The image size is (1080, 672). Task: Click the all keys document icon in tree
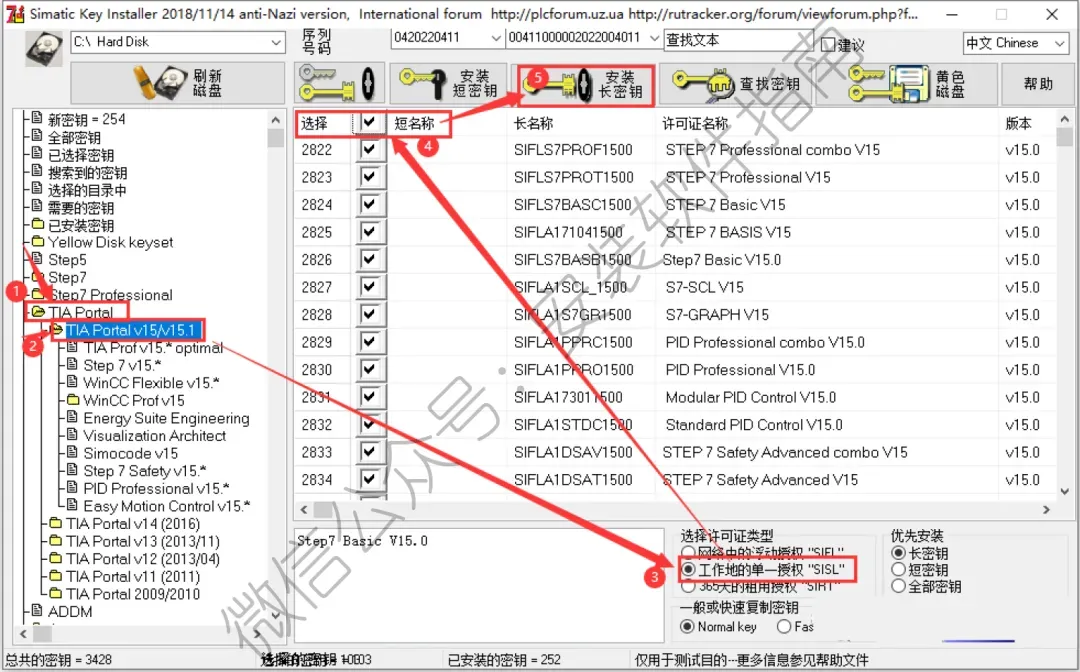37,136
